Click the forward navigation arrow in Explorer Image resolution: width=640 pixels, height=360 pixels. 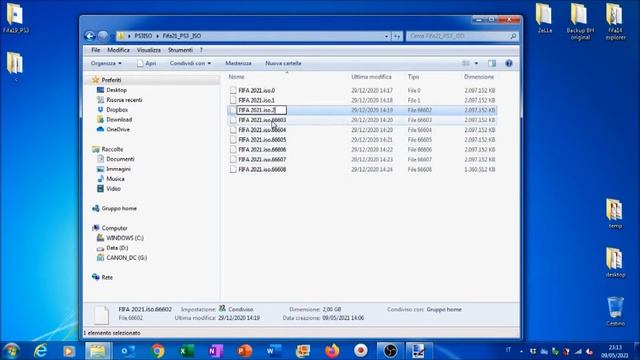103,36
